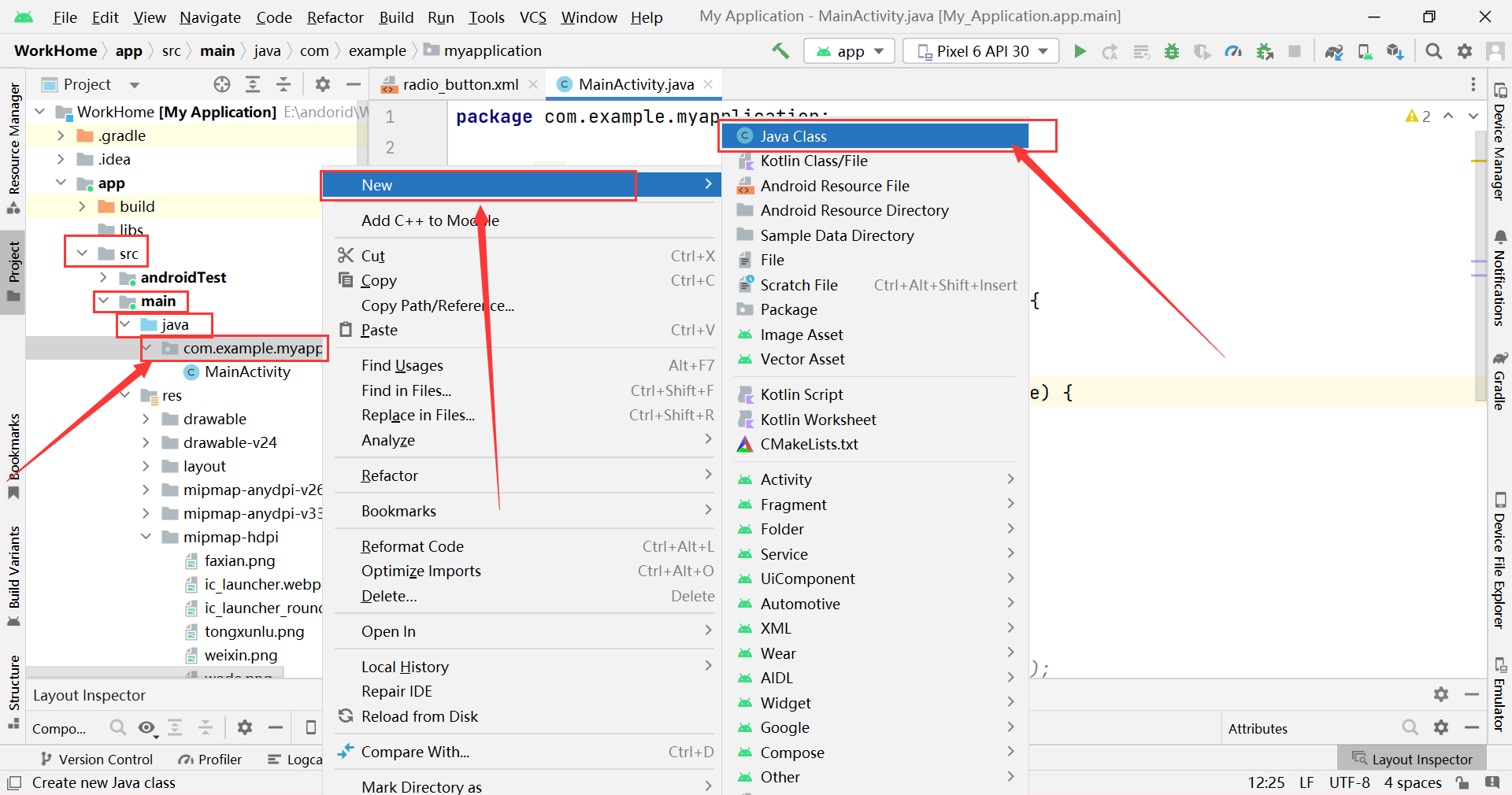Click Attach Debugger to Android Process icon
Image resolution: width=1512 pixels, height=795 pixels.
click(x=1265, y=51)
